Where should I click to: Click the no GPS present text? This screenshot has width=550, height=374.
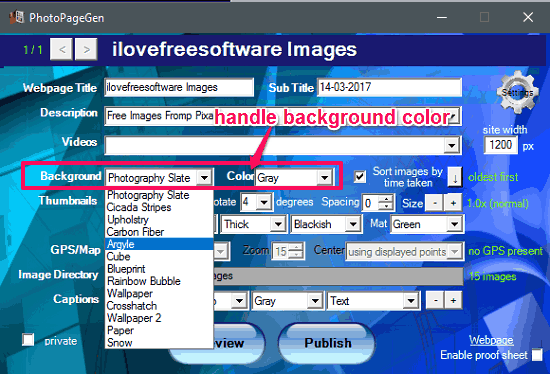tap(505, 251)
